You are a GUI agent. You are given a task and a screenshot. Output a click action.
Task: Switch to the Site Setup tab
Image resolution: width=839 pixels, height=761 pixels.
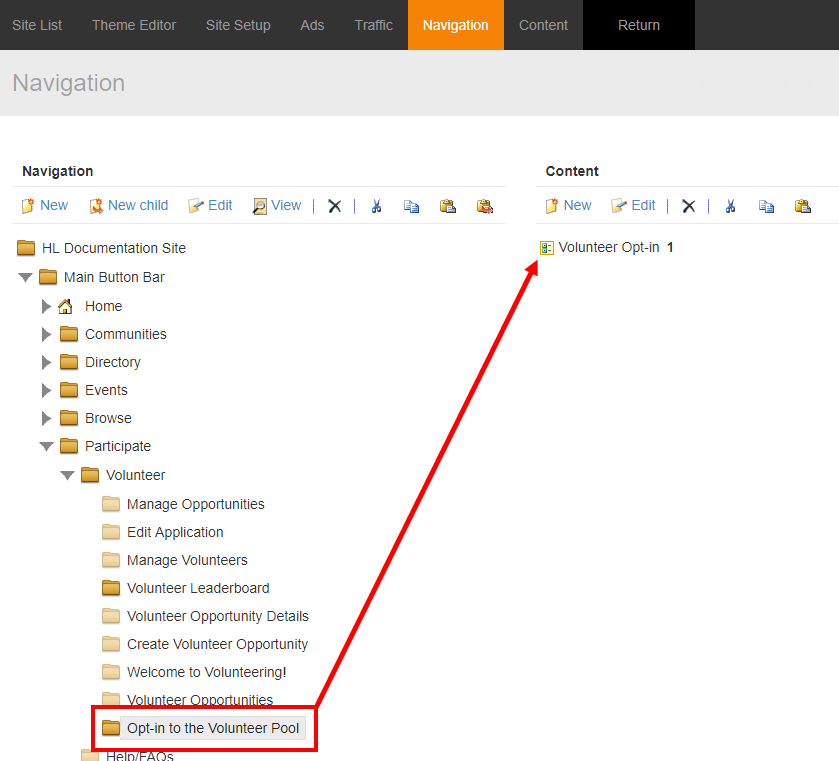click(238, 25)
